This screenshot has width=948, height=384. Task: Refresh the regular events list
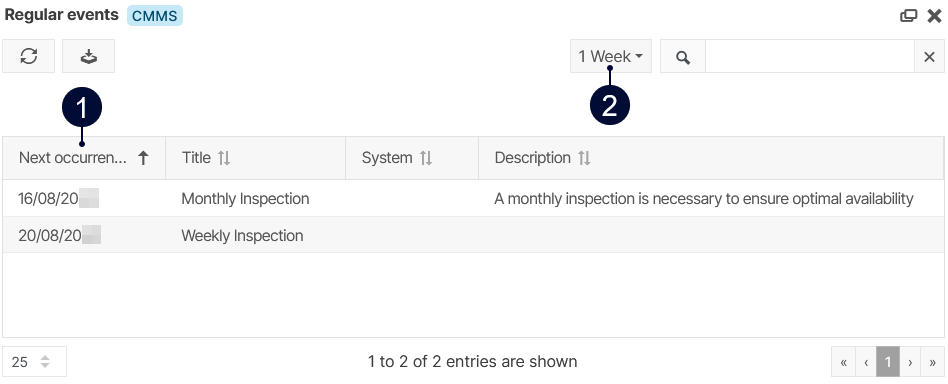[28, 56]
